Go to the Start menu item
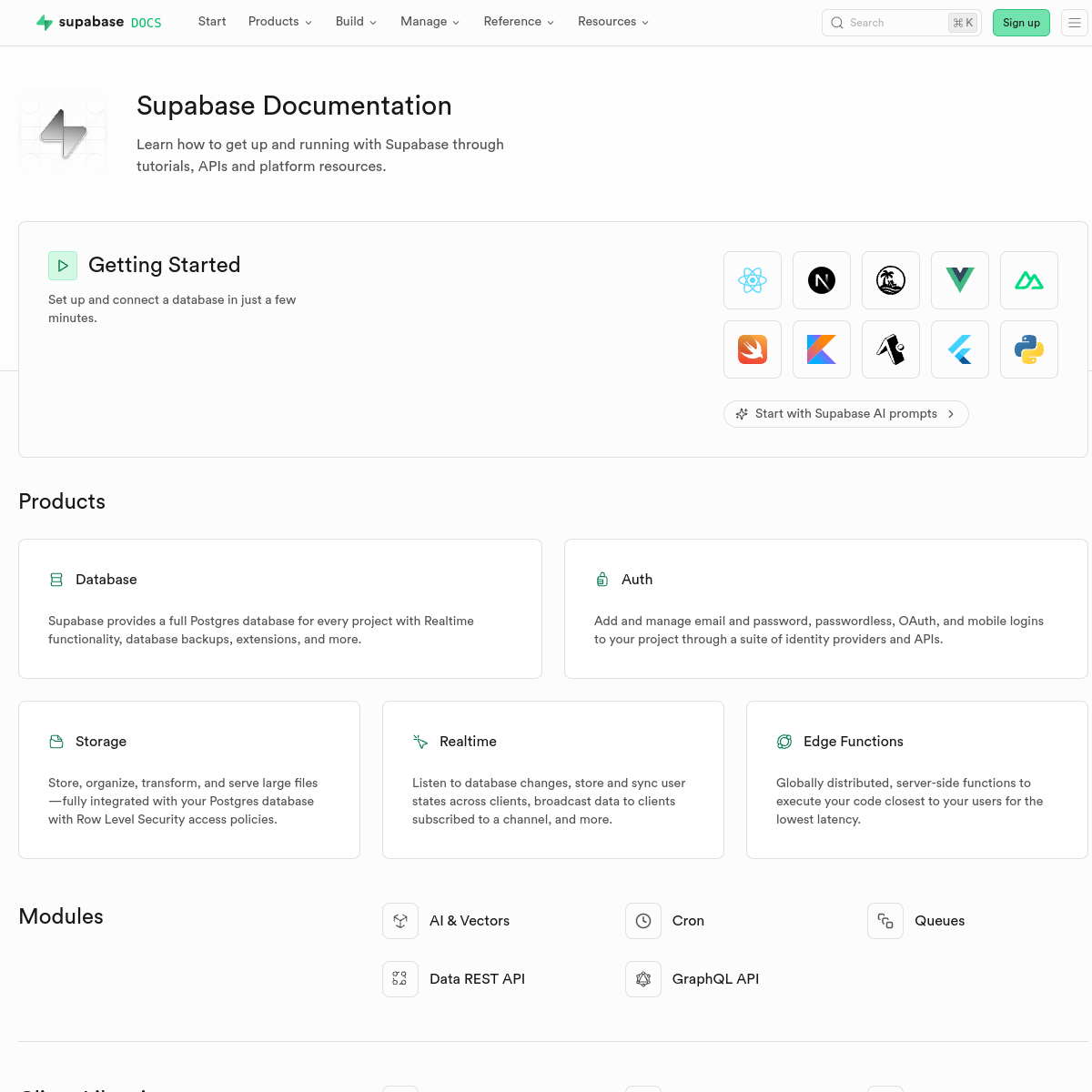This screenshot has width=1092, height=1092. tap(212, 22)
